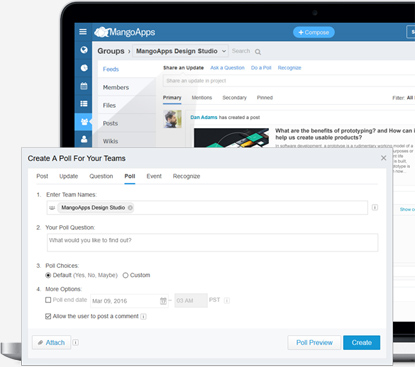415x367 pixels.
Task: Click the Create button
Action: coord(361,342)
